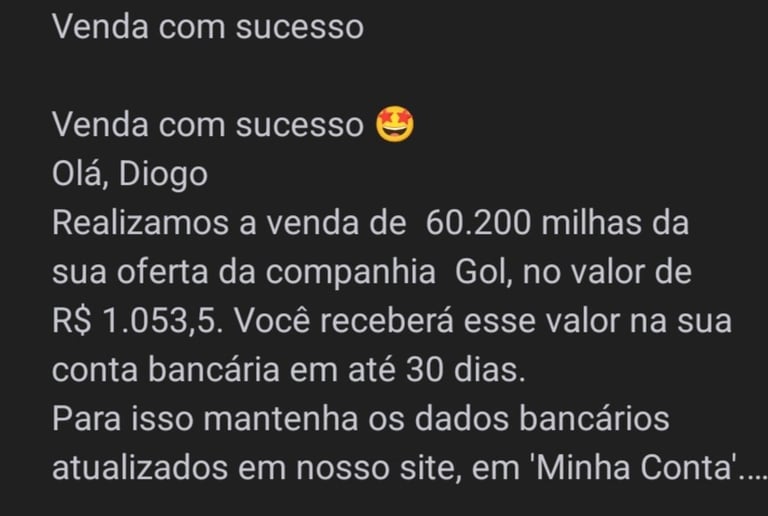This screenshot has height=516, width=768.
Task: Click the '30 dias' text
Action: (465, 370)
